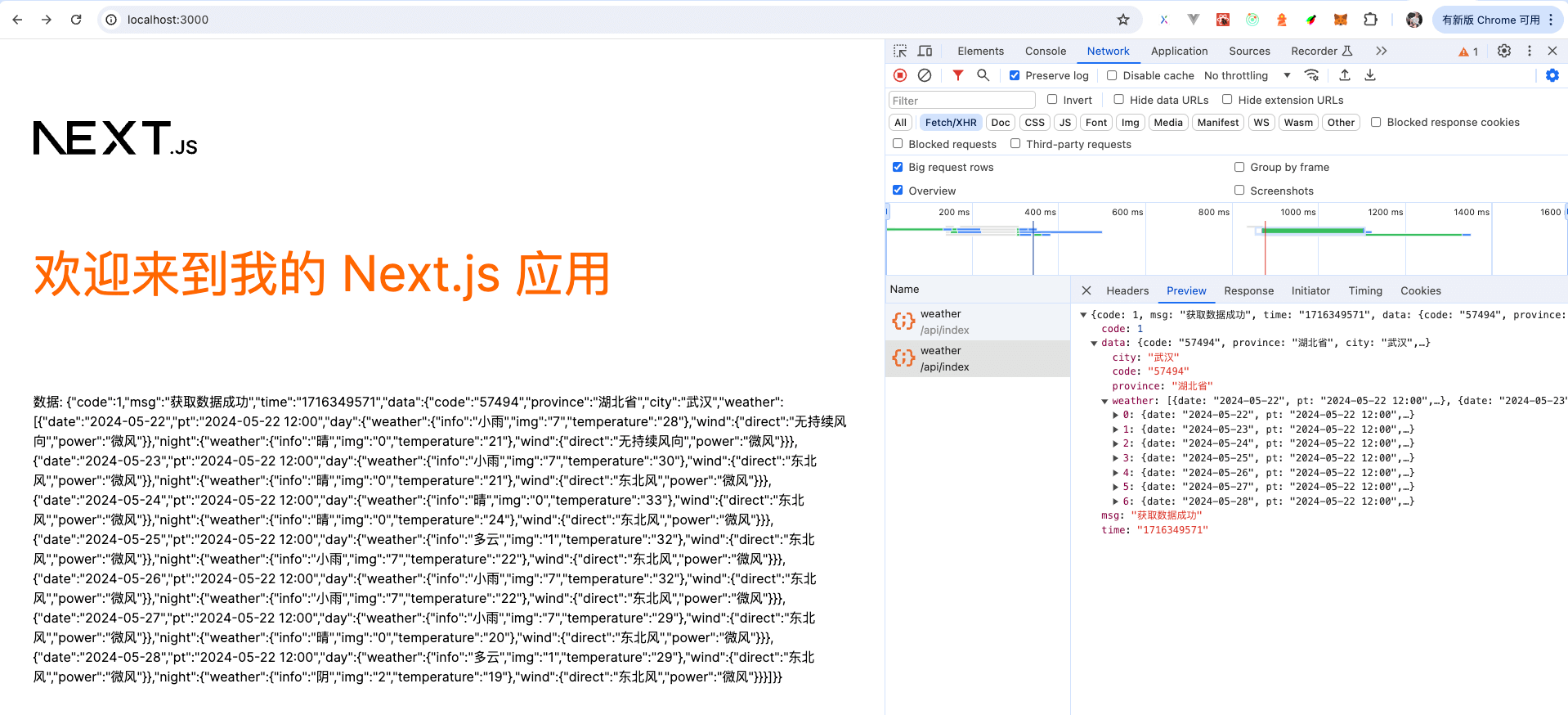Show more DevTools tabs via chevron
1568x715 pixels.
(x=1382, y=51)
